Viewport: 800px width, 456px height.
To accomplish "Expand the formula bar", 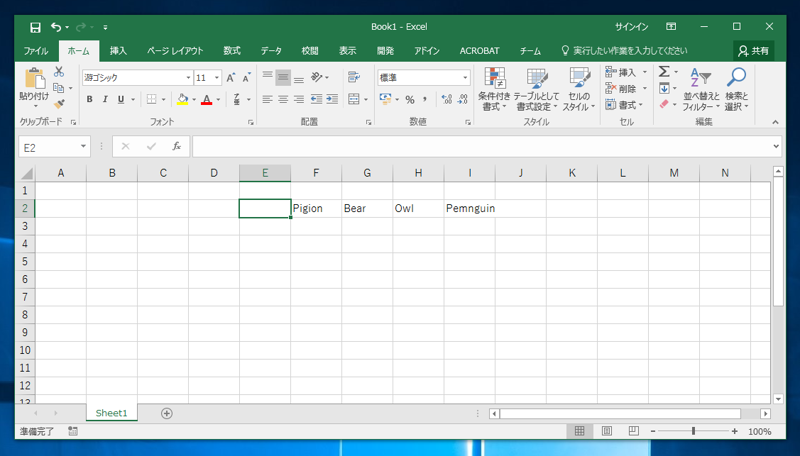I will [776, 146].
